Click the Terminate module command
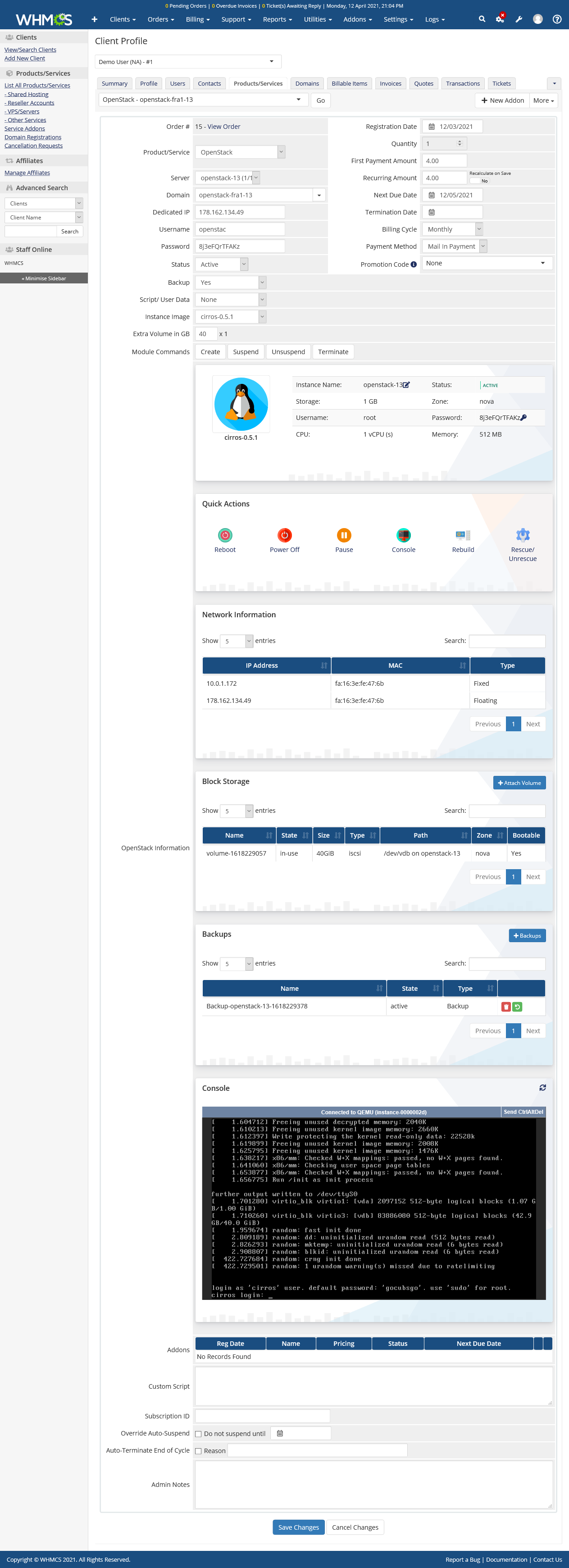The image size is (569, 1568). [333, 352]
